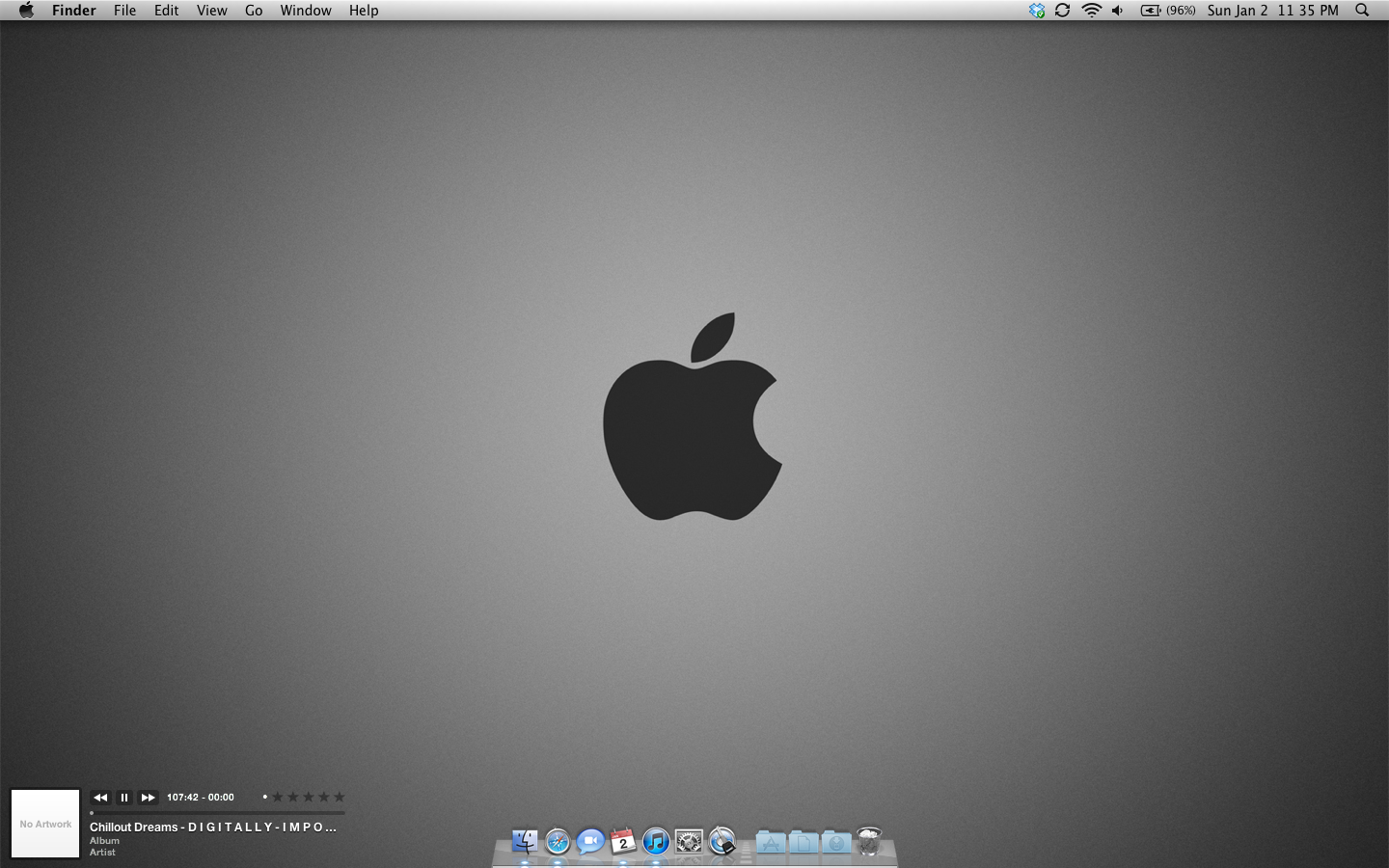Image resolution: width=1389 pixels, height=868 pixels.
Task: Pause the playing track
Action: tap(123, 798)
